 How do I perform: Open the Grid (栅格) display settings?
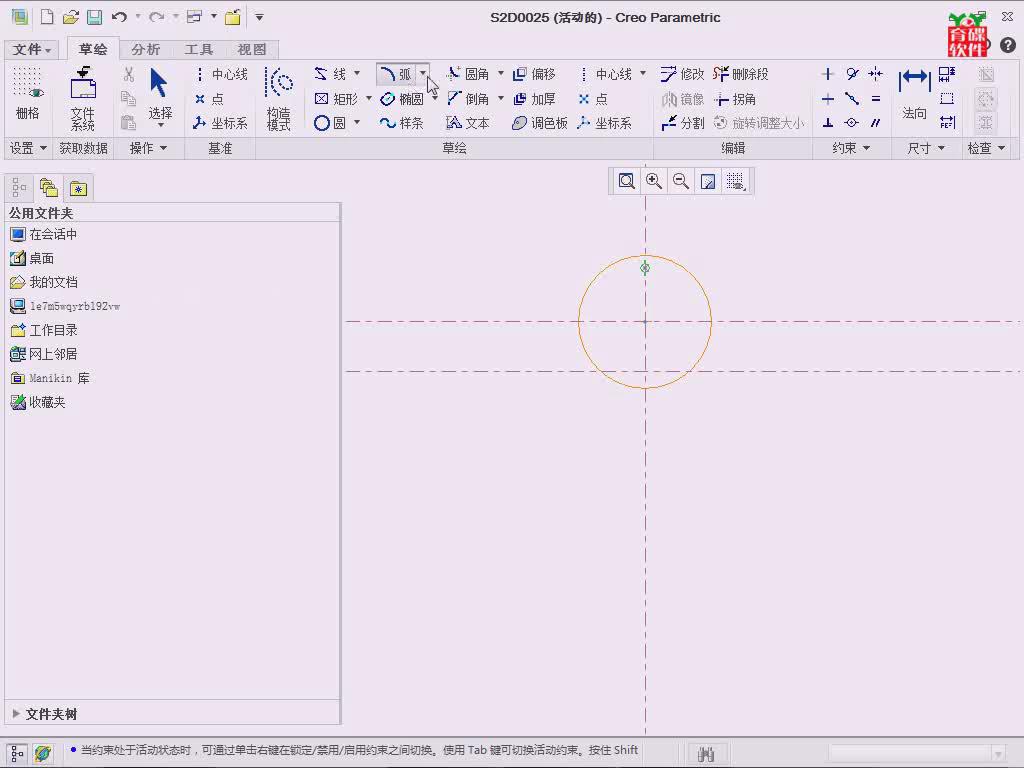pyautogui.click(x=27, y=95)
